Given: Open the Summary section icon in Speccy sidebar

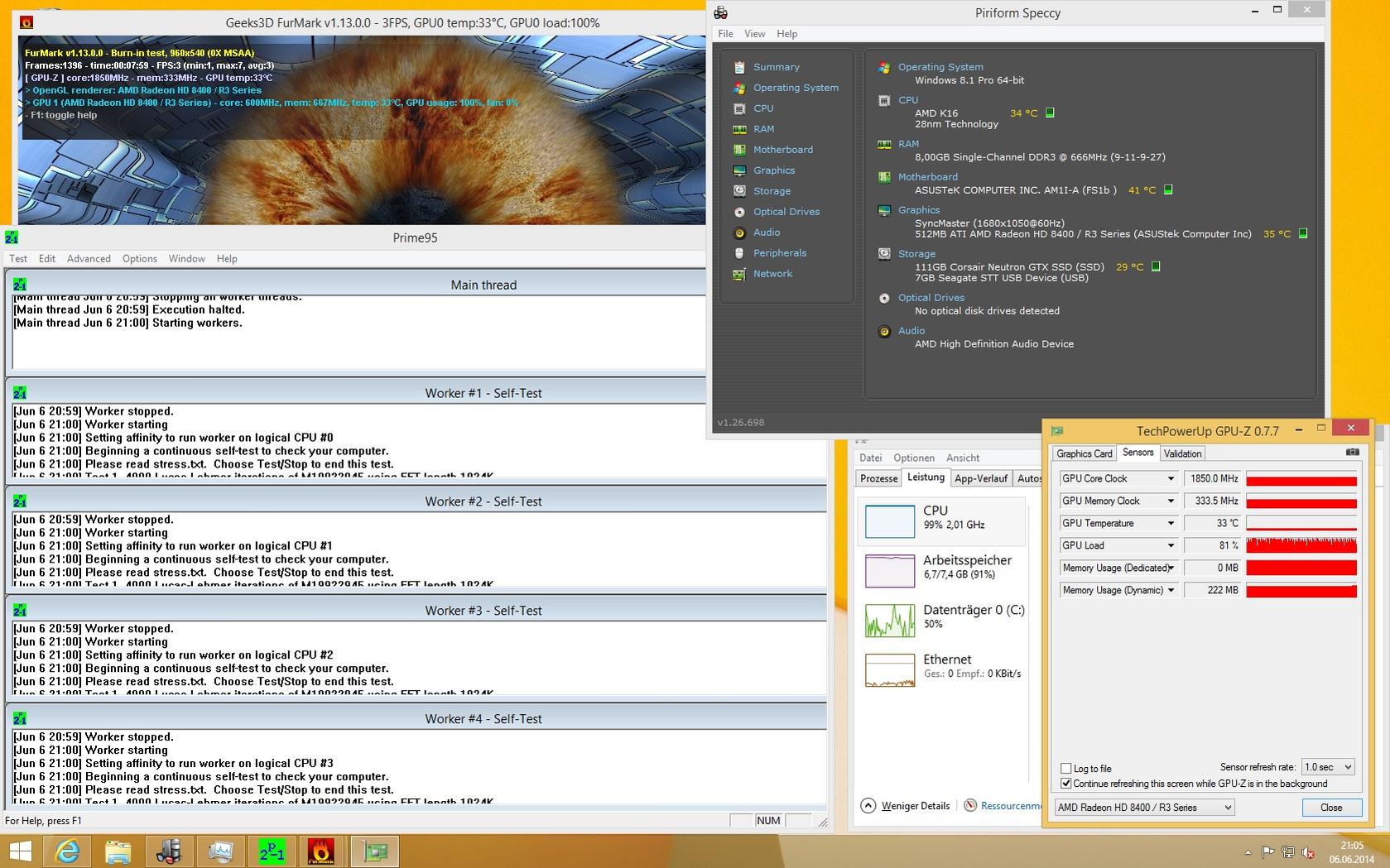Looking at the screenshot, I should tap(739, 67).
